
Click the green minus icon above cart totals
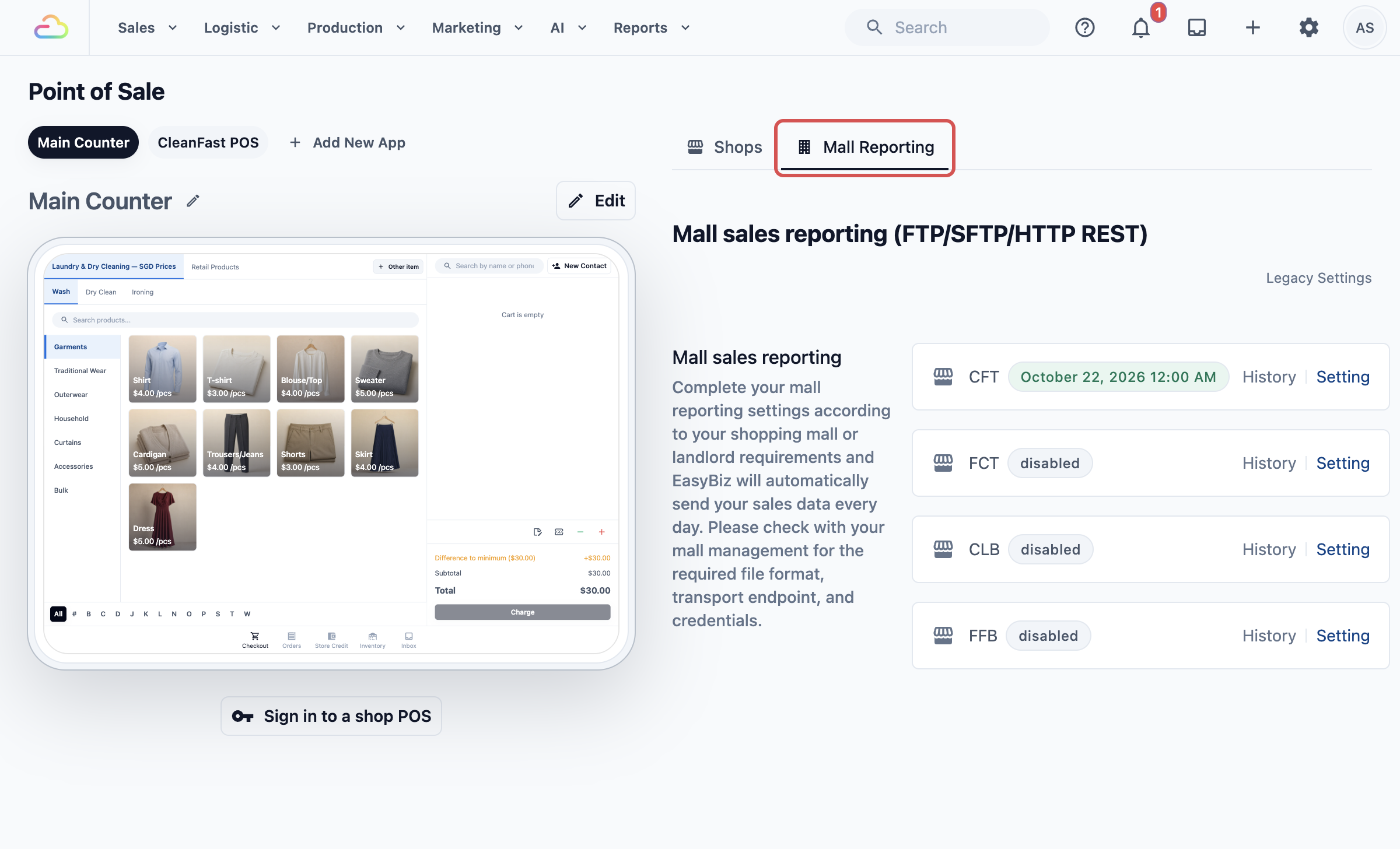pyautogui.click(x=580, y=532)
